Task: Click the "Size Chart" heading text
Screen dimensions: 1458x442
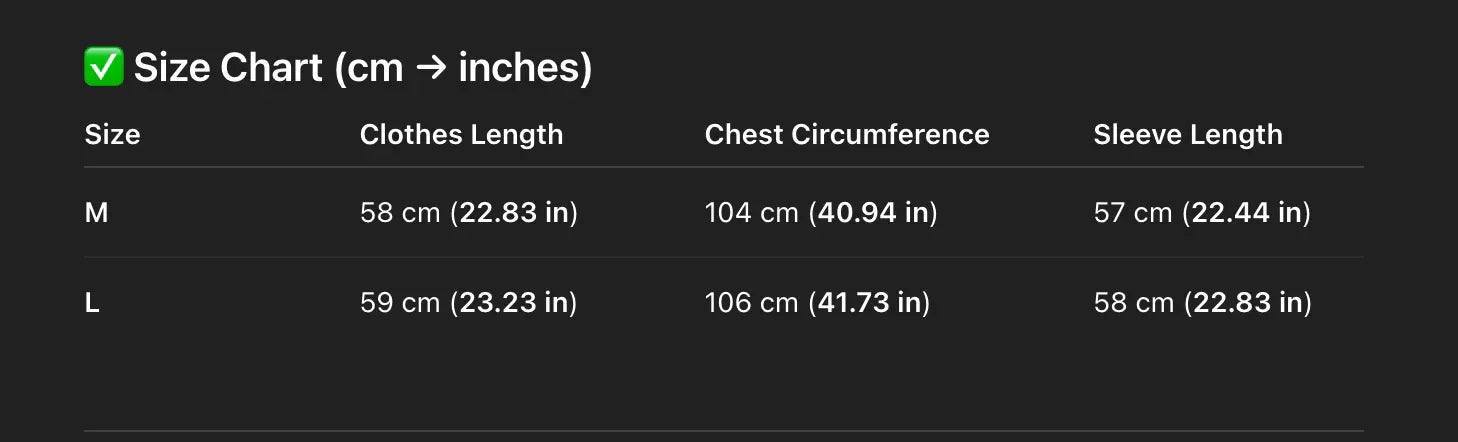Action: (229, 68)
